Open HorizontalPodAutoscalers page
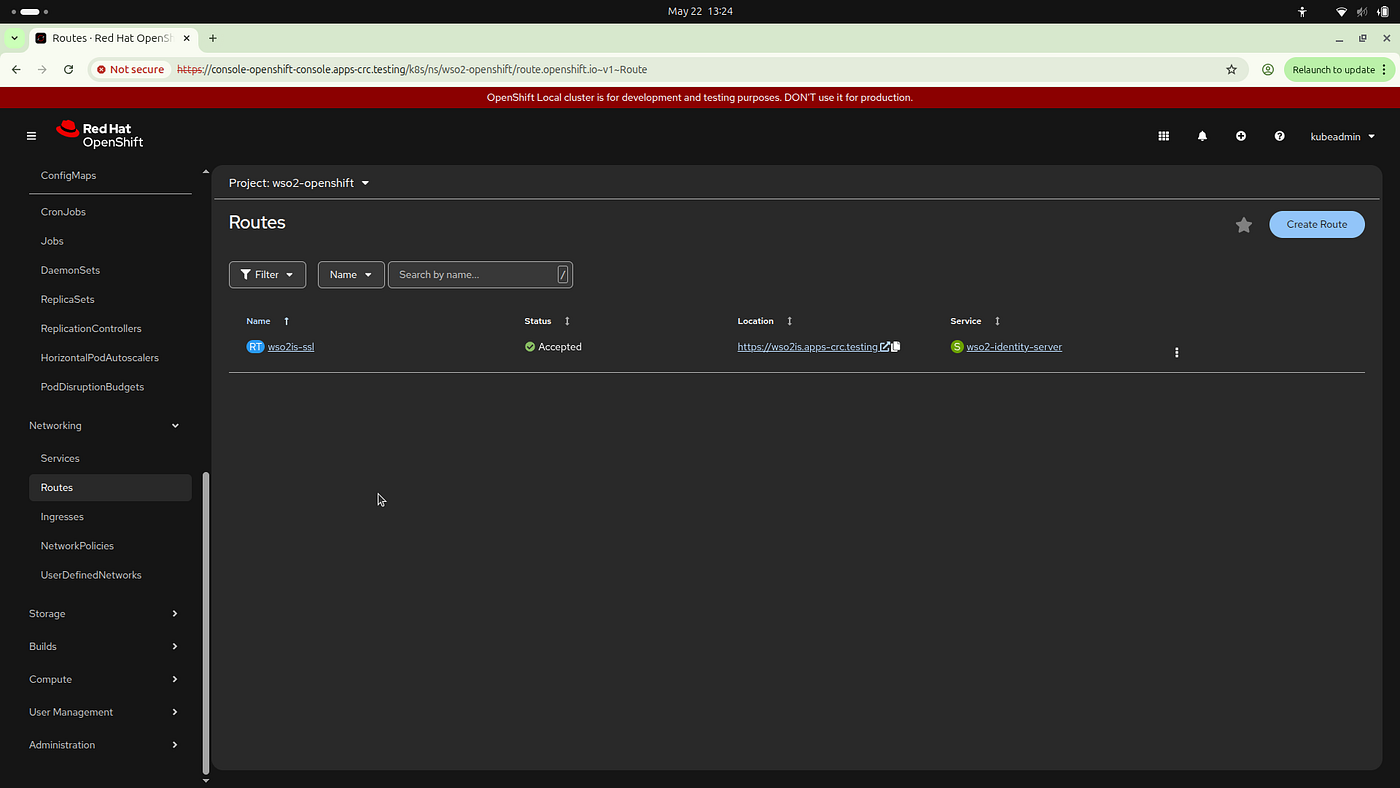This screenshot has width=1400, height=788. click(100, 358)
